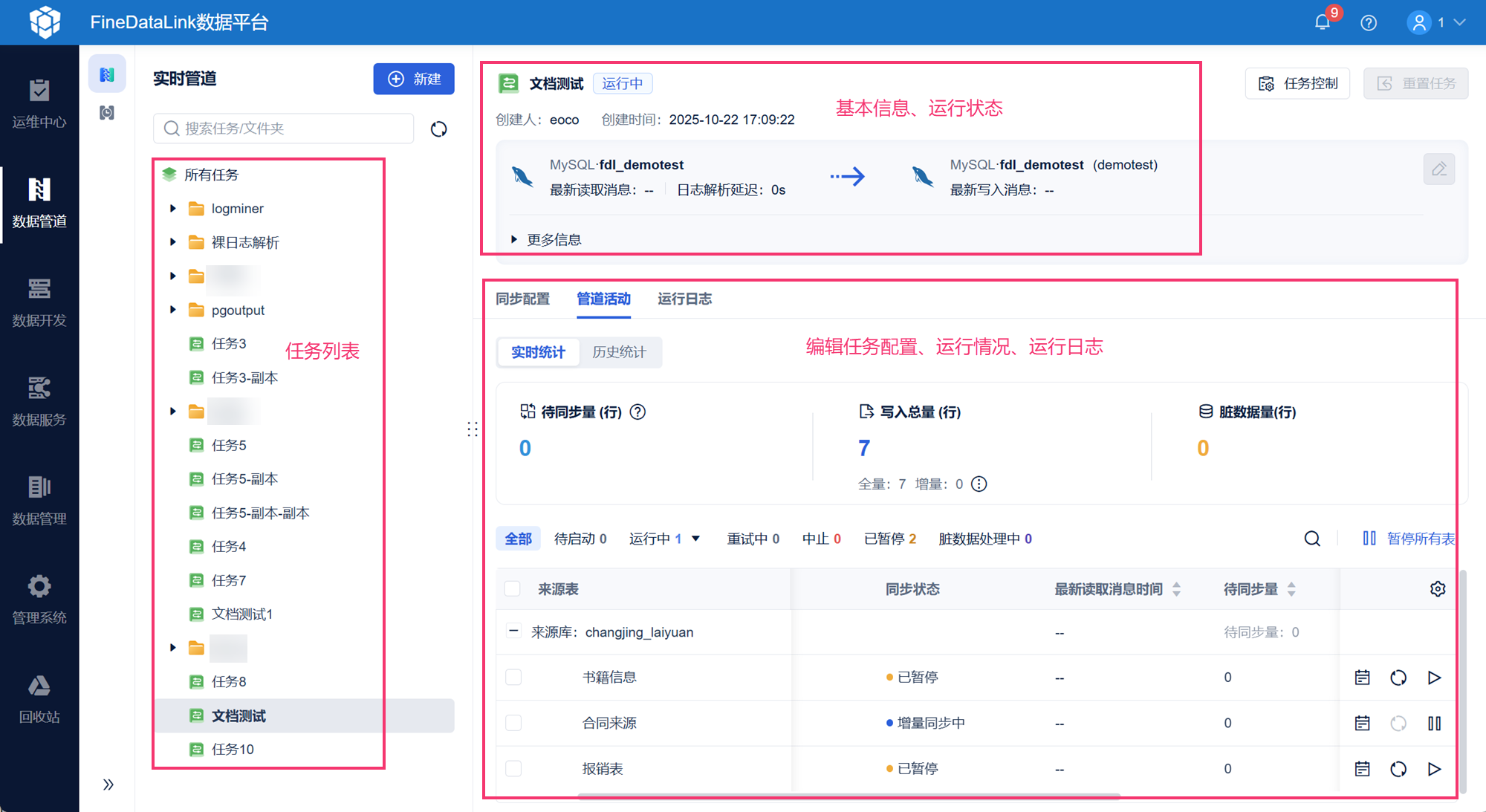Open the table column settings gear
The height and width of the screenshot is (812, 1486).
click(1438, 589)
